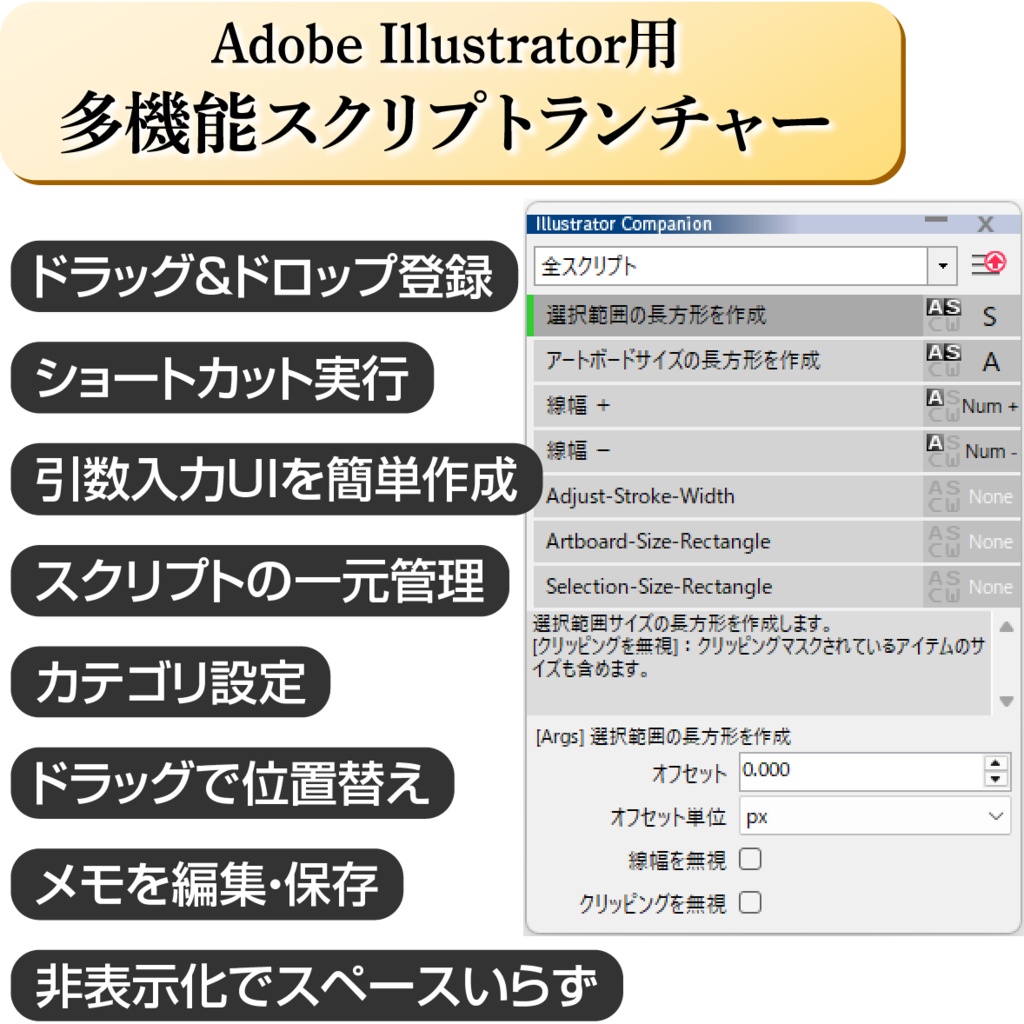This screenshot has width=1024, height=1024.
Task: Open the 全スクリプト filter dropdown
Action: coord(941,265)
